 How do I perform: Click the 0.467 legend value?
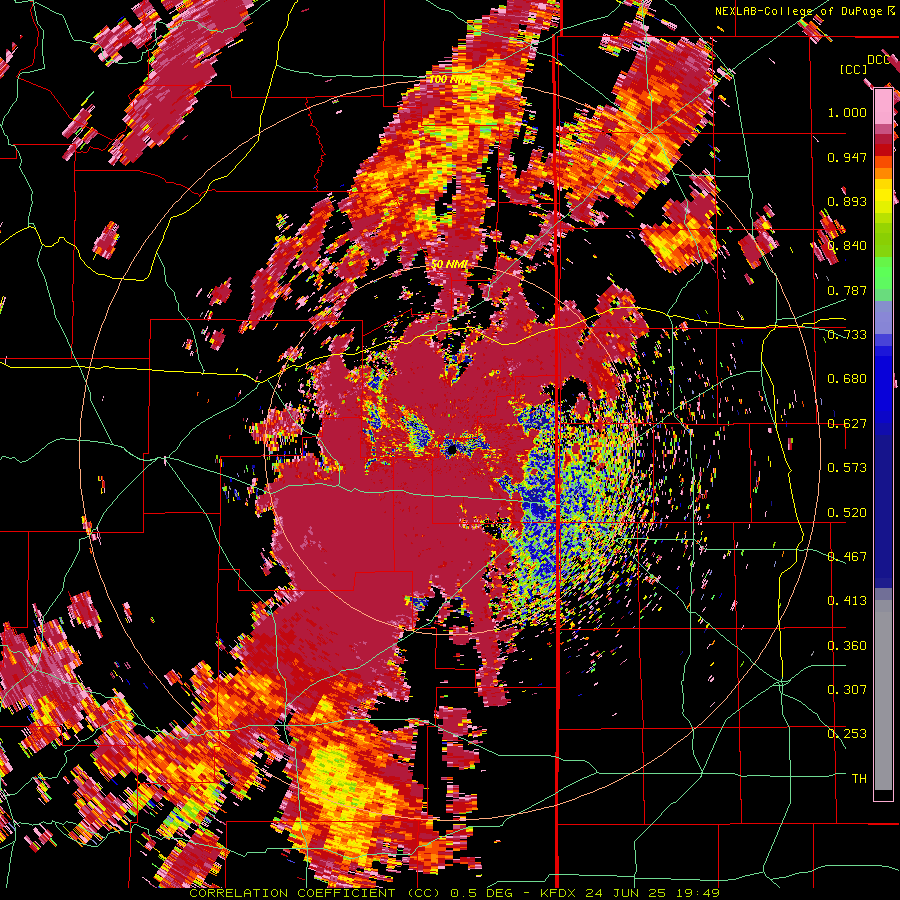click(x=847, y=557)
